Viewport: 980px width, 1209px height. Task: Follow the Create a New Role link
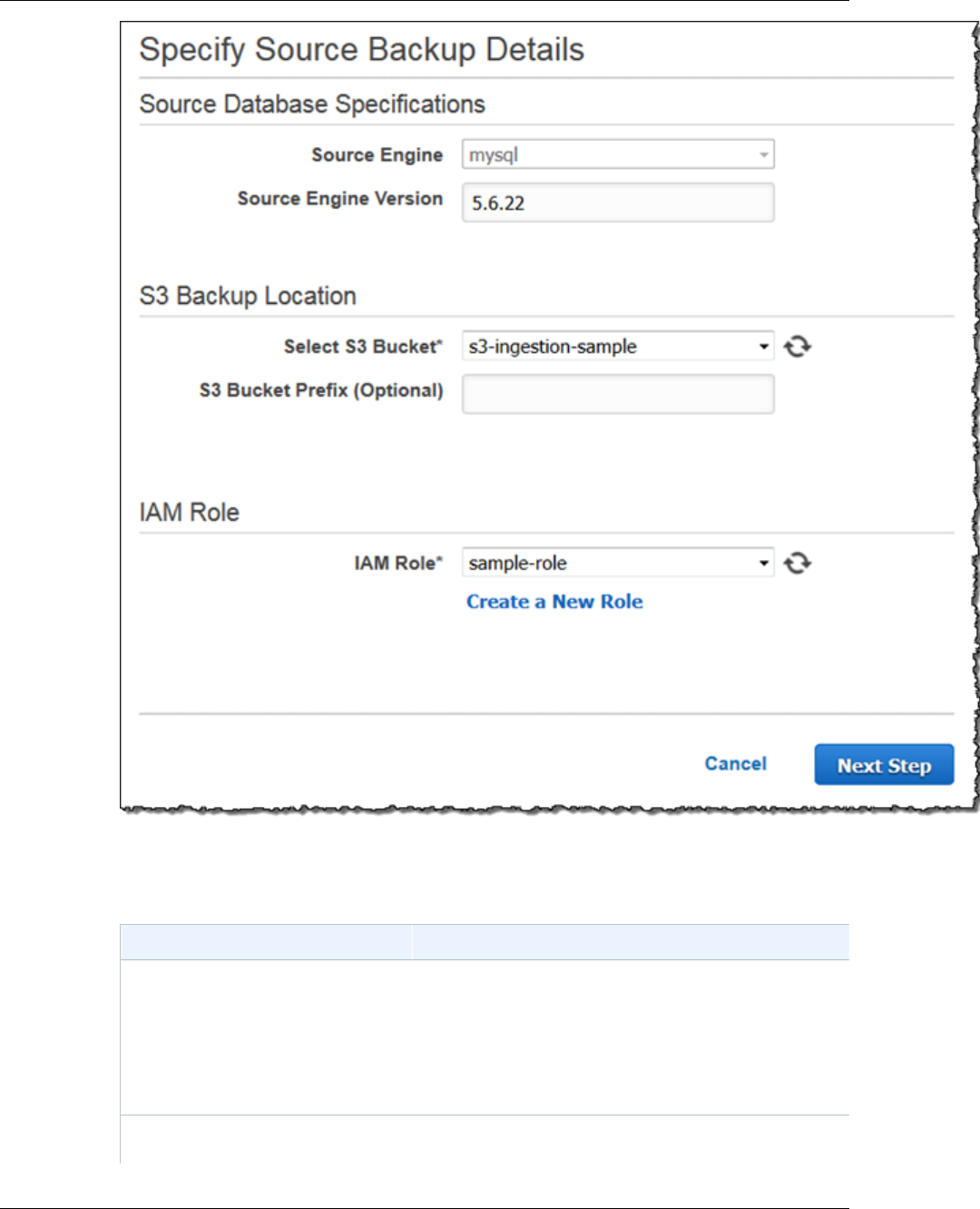(x=554, y=602)
